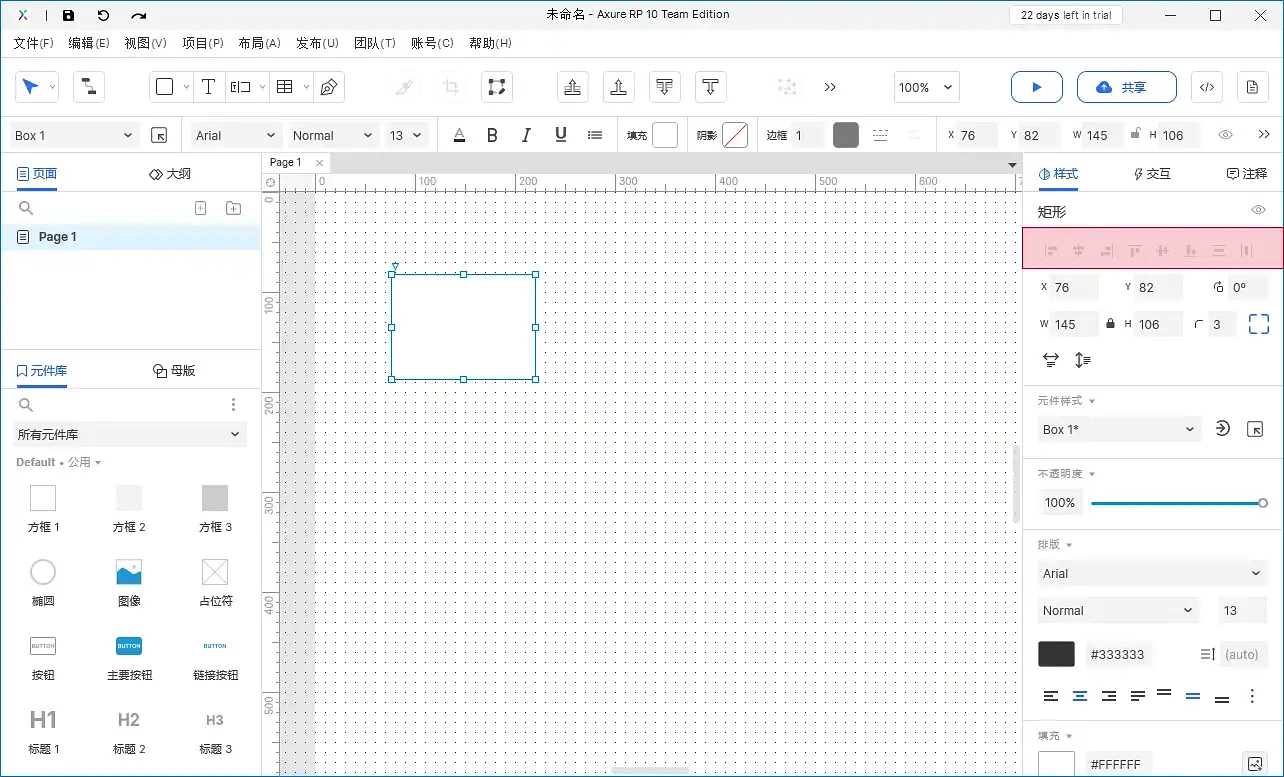The width and height of the screenshot is (1284, 777).
Task: Click the Undo arrow icon
Action: [103, 15]
